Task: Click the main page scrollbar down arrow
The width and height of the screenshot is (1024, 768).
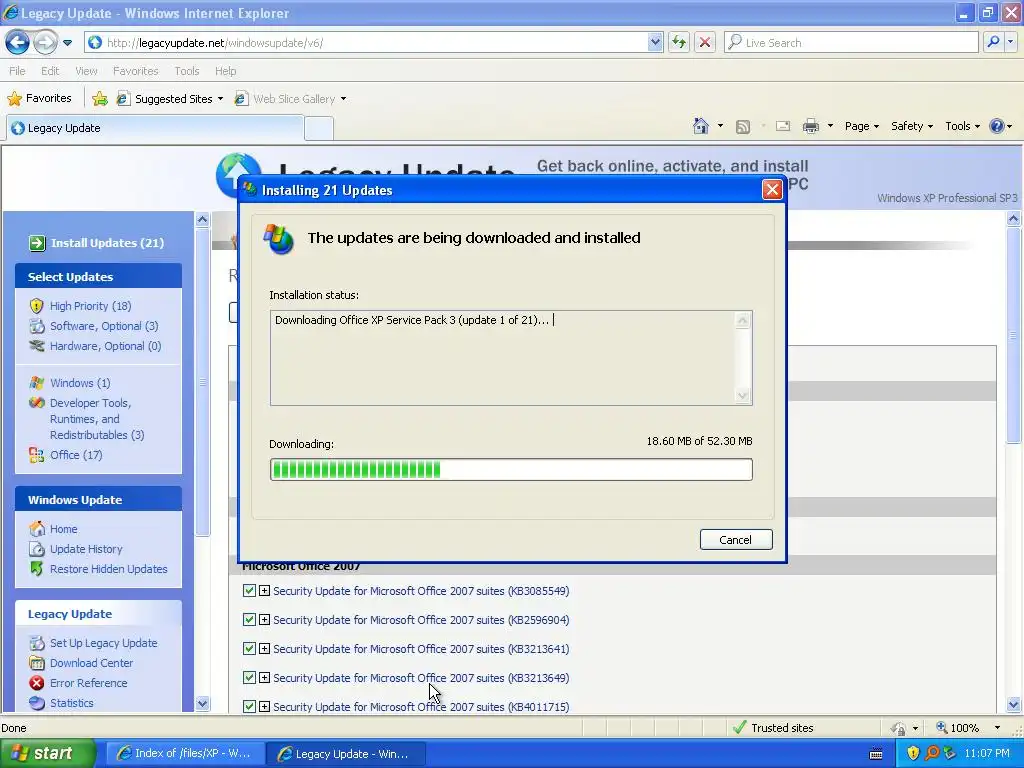Action: coord(1014,704)
